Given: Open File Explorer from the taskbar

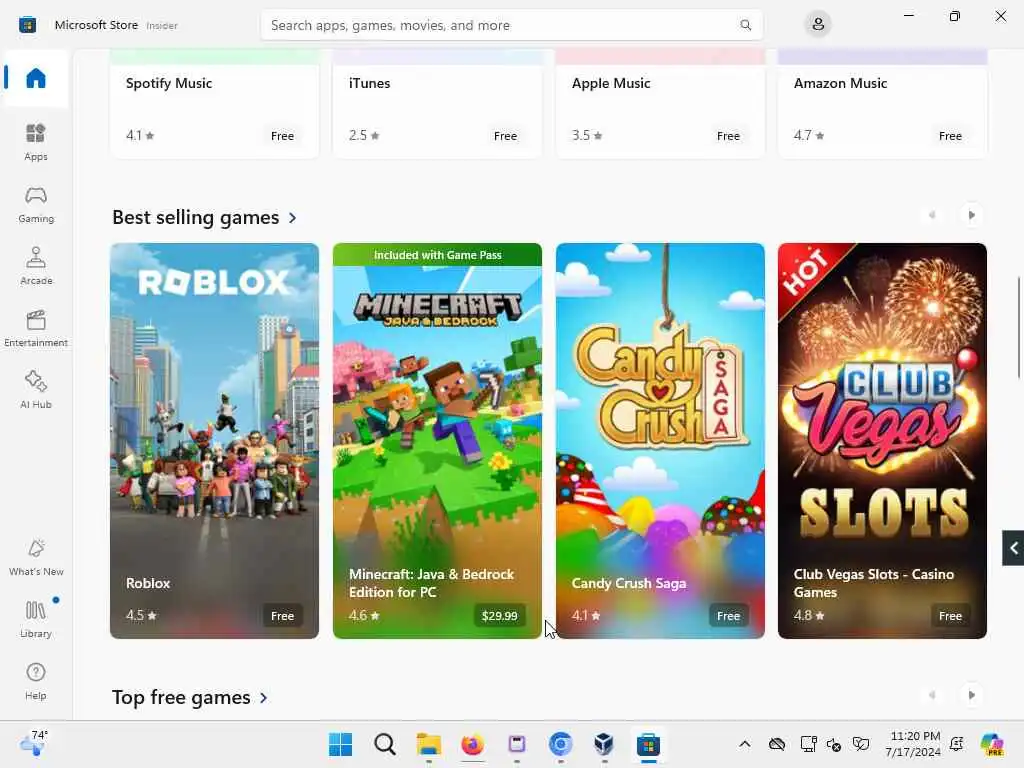Looking at the screenshot, I should coord(428,744).
